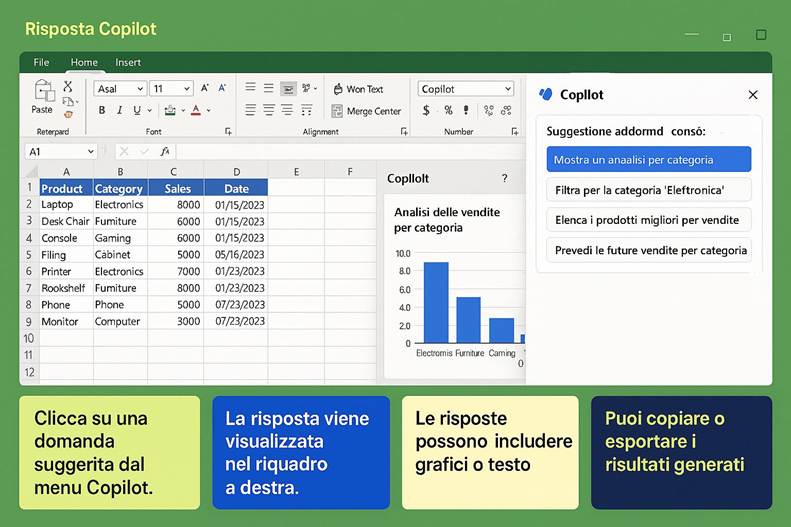791x527 pixels.
Task: Click the Copy icon below scissors
Action: point(69,102)
